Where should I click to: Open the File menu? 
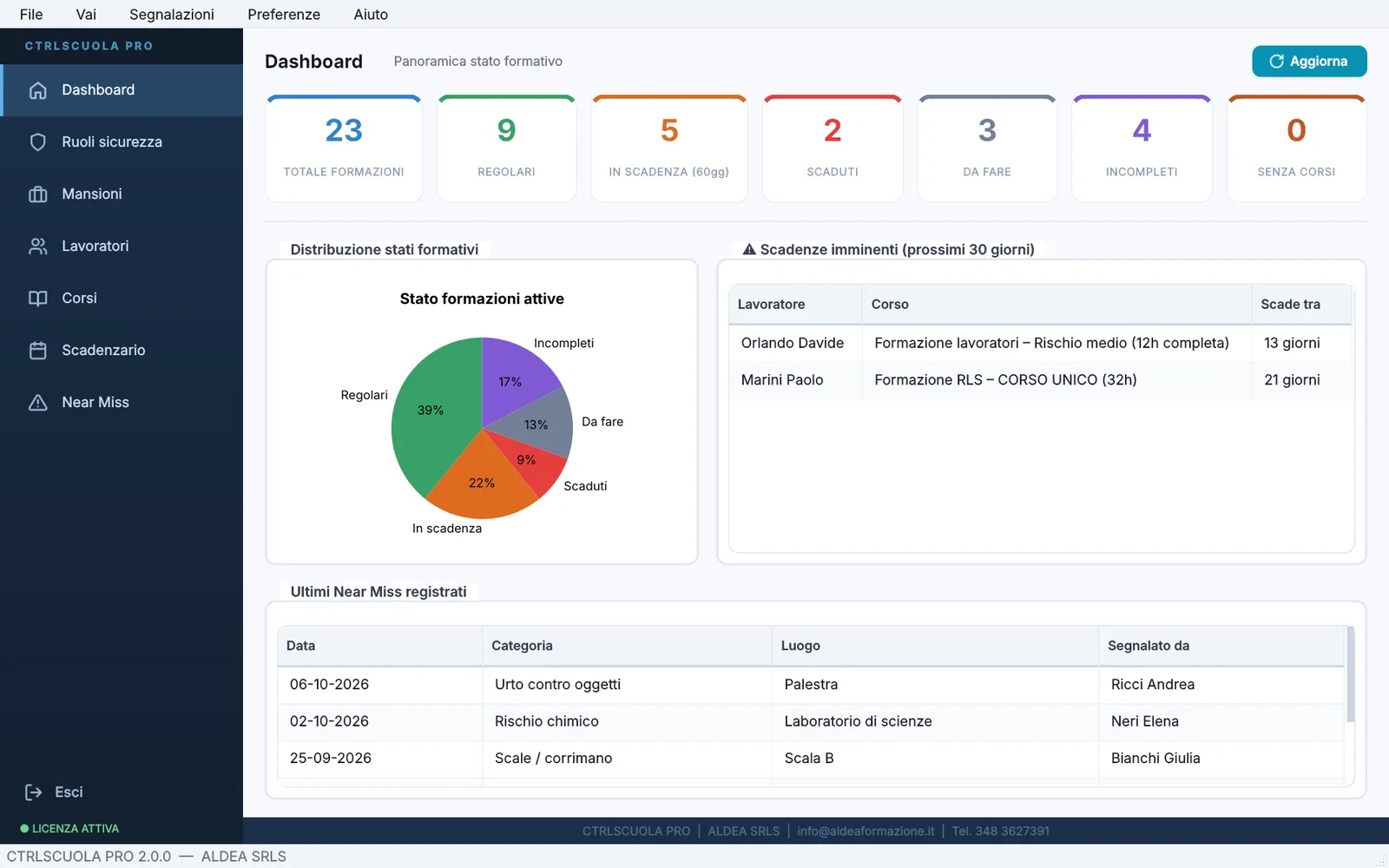[x=31, y=14]
